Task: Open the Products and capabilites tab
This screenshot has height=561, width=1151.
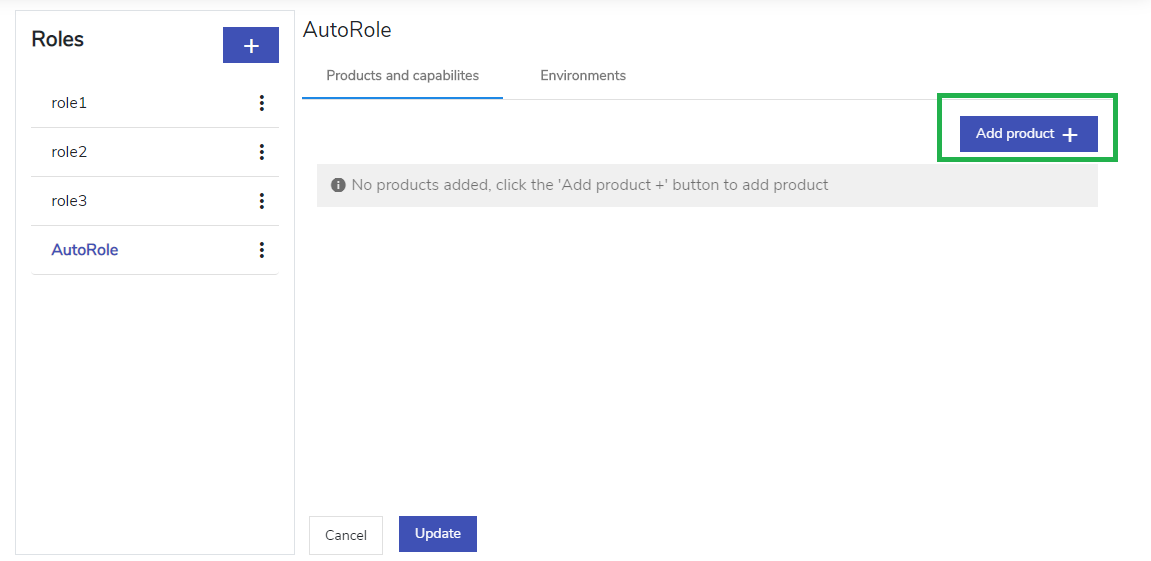Action: [x=402, y=76]
